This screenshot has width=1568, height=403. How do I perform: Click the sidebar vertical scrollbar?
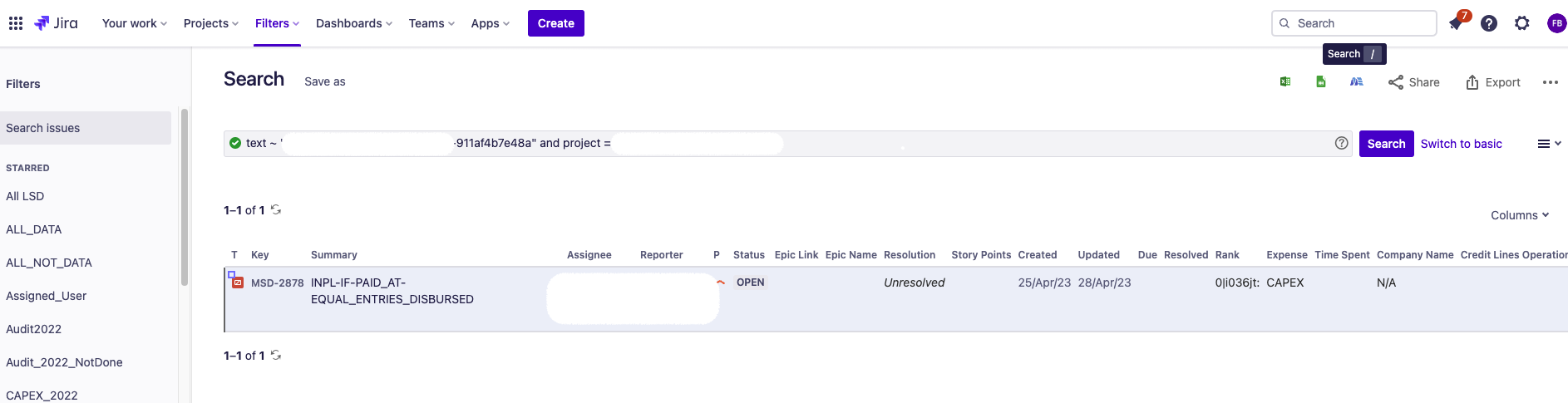point(185,198)
